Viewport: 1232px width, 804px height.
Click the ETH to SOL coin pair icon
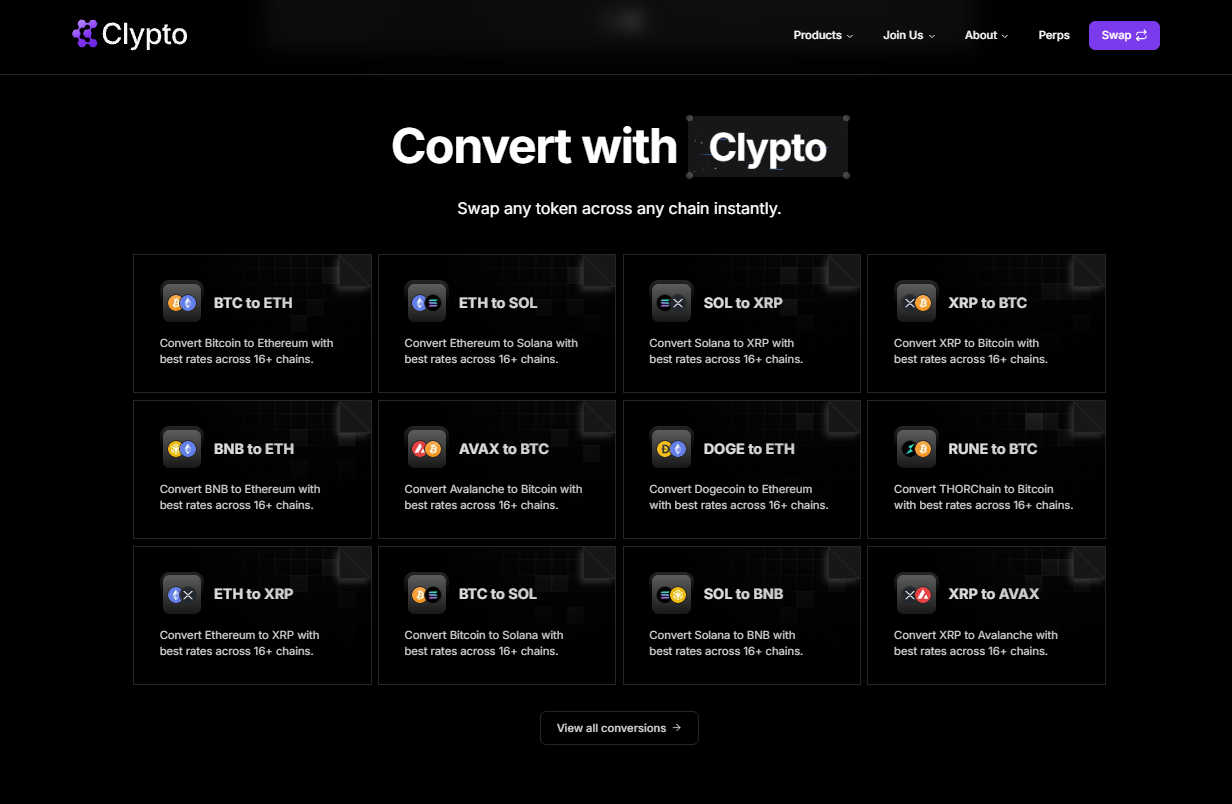click(x=427, y=303)
